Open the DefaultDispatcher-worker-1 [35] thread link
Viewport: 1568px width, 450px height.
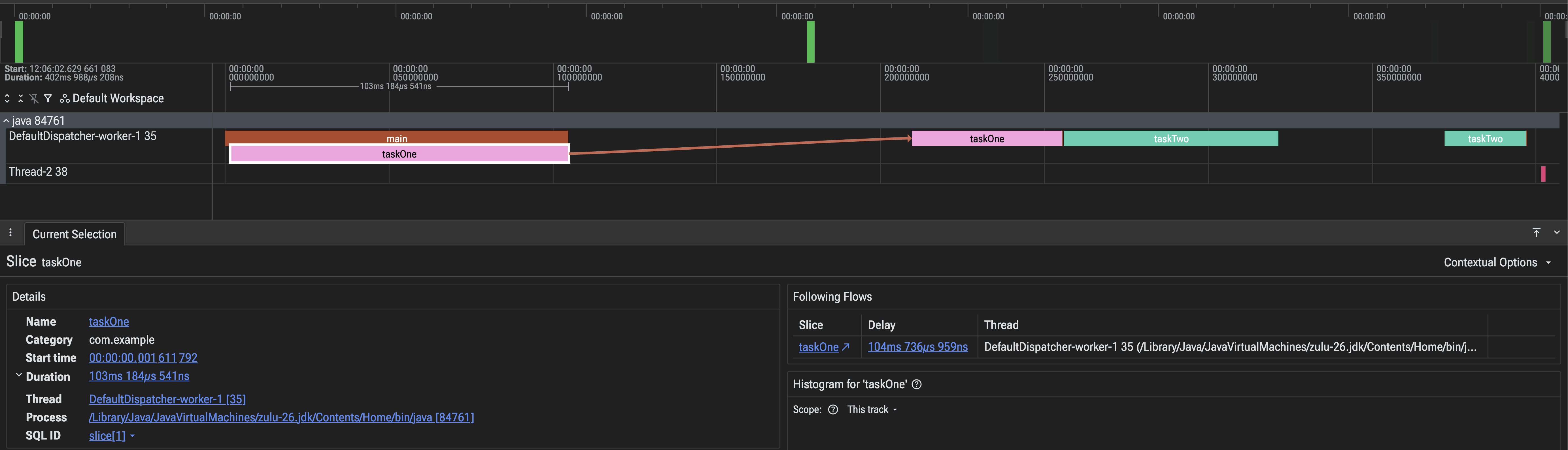point(167,400)
